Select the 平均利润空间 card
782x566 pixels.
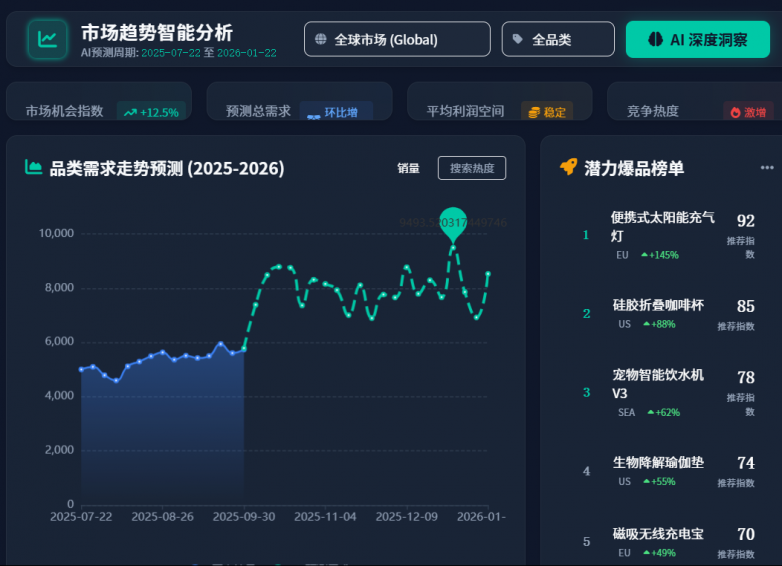[x=500, y=101]
